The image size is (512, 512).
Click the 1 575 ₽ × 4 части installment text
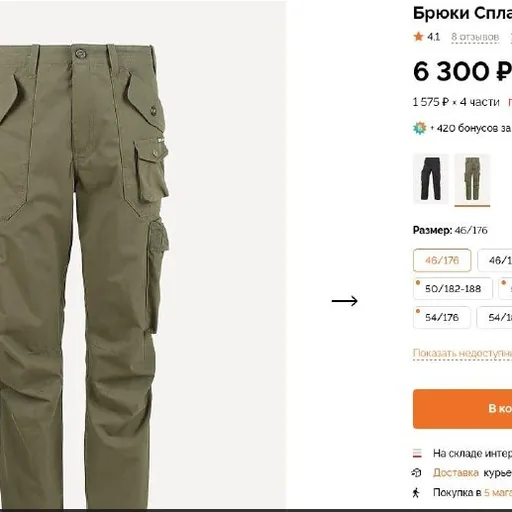[x=456, y=102]
